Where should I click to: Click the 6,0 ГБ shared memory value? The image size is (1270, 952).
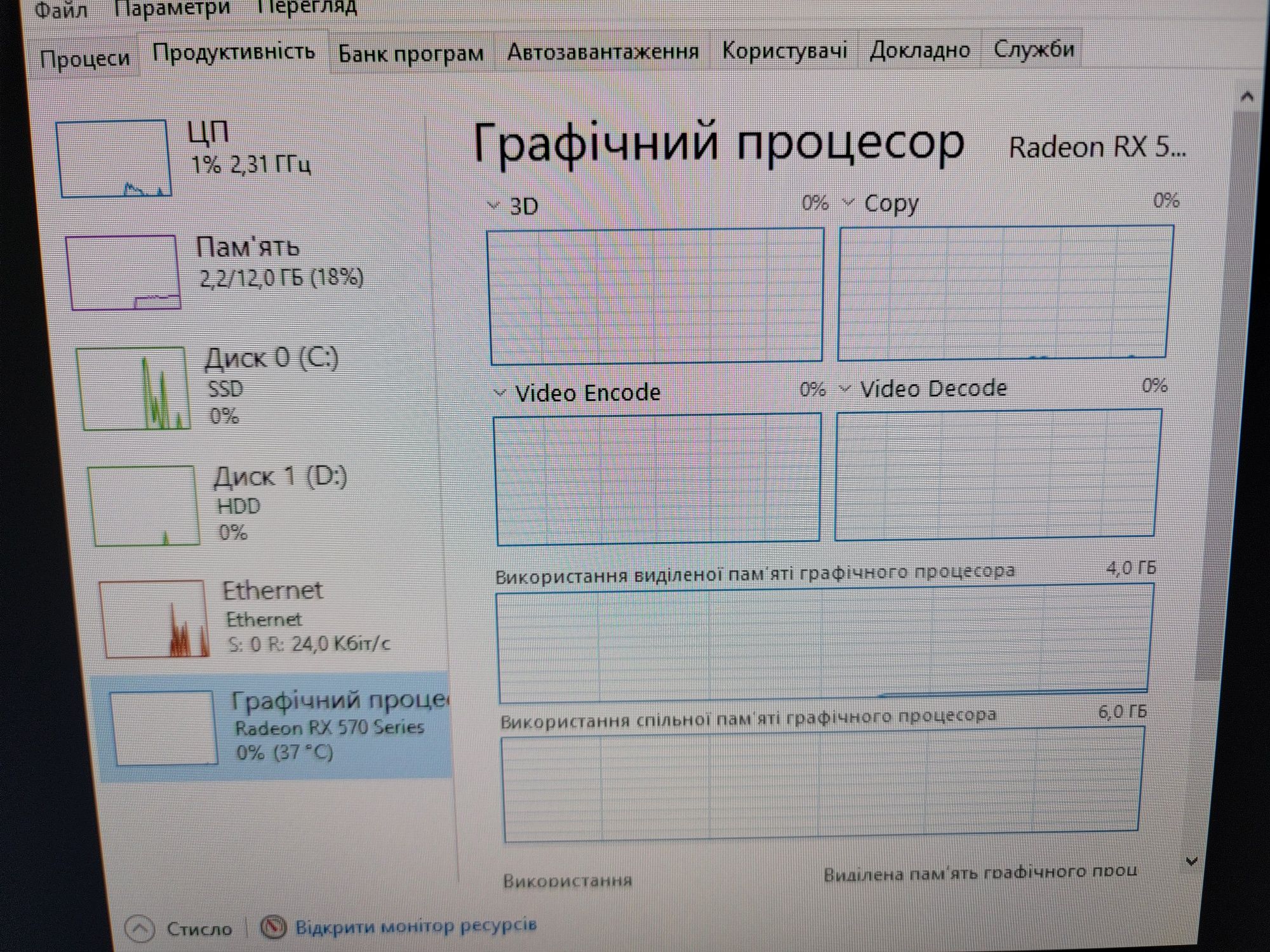(x=1122, y=712)
